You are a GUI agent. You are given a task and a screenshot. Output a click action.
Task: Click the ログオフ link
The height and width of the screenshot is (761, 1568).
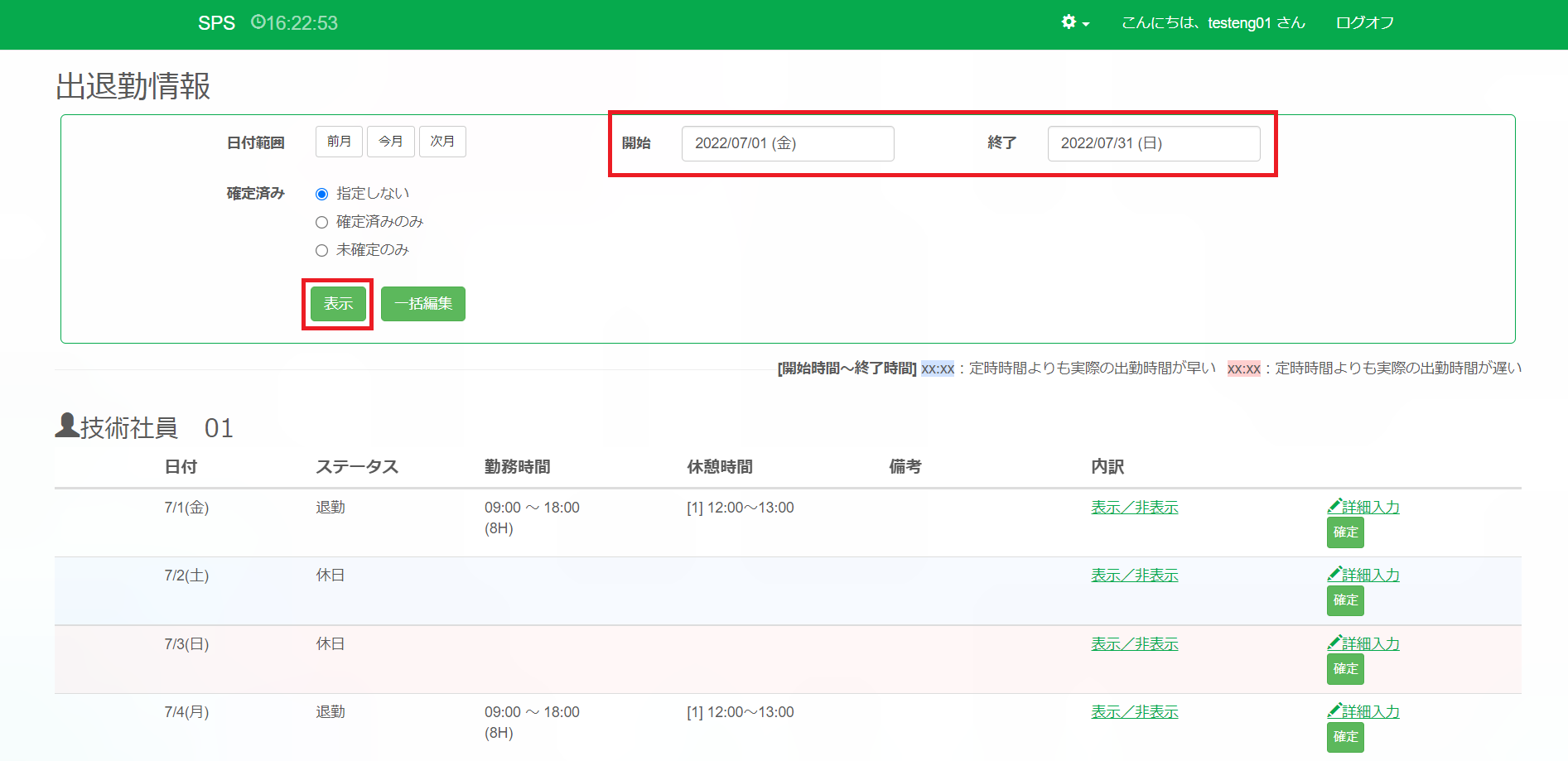pos(1364,23)
